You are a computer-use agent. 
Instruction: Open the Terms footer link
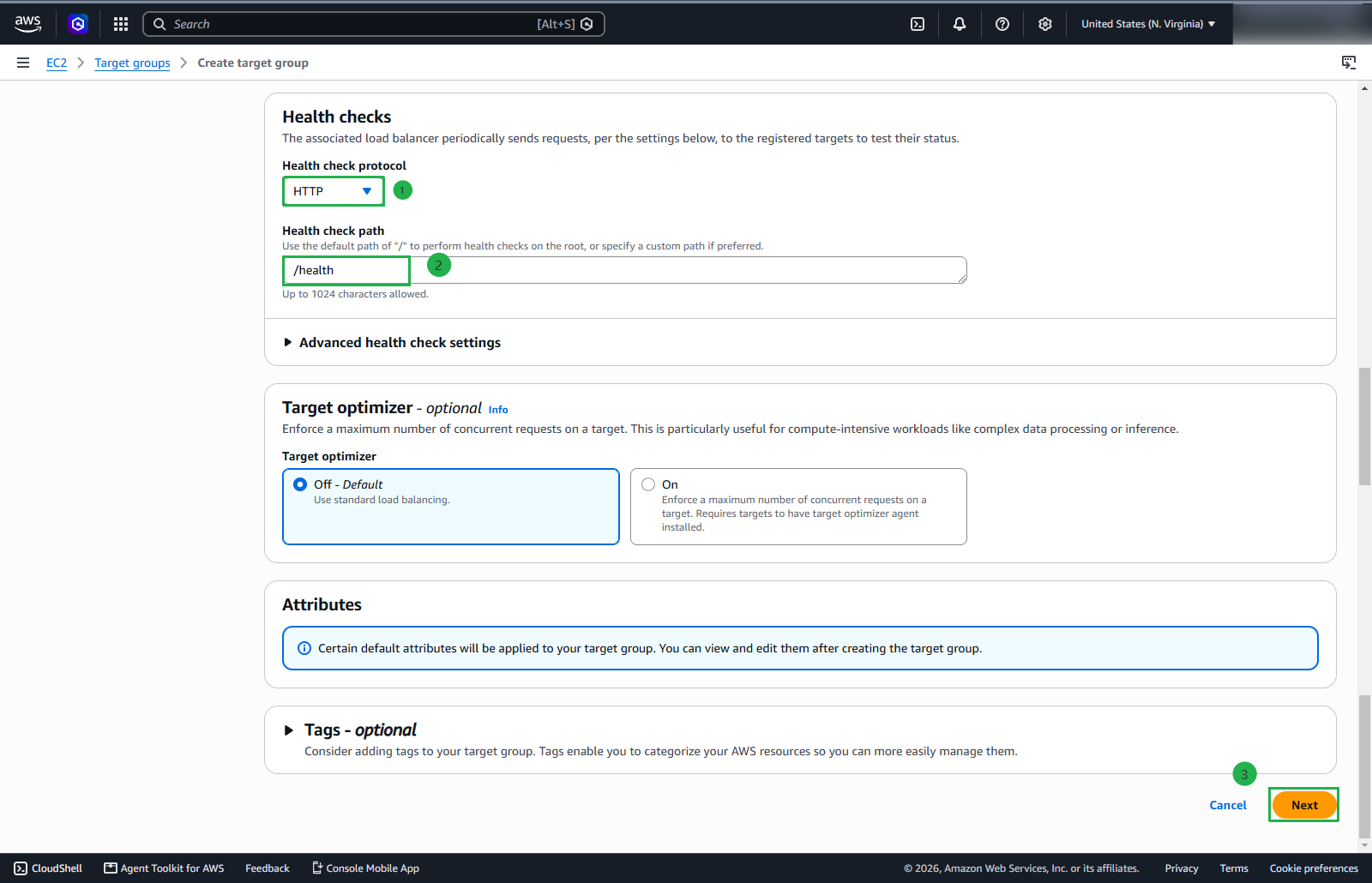tap(1234, 868)
